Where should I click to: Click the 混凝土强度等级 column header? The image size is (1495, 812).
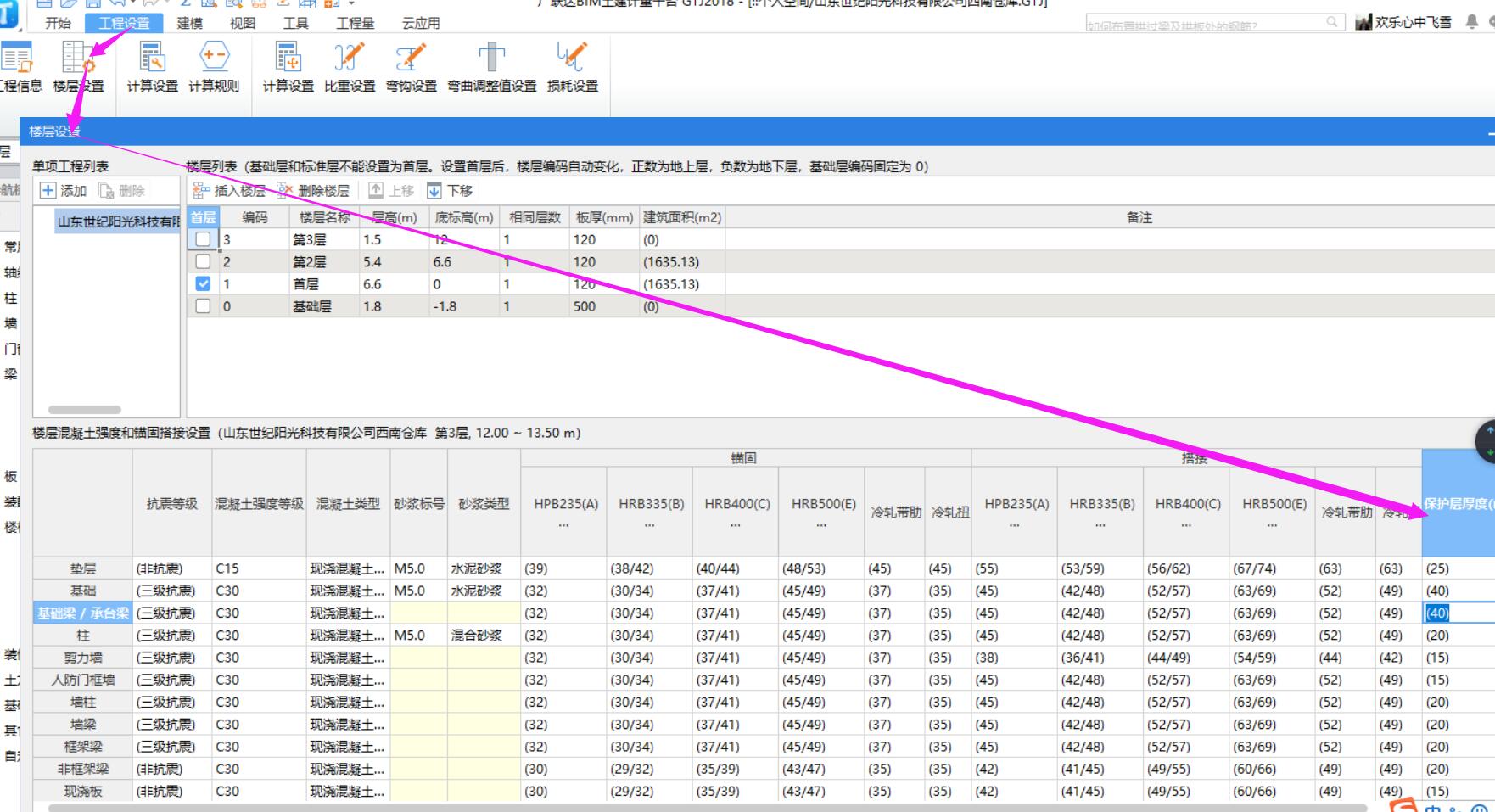click(x=259, y=503)
